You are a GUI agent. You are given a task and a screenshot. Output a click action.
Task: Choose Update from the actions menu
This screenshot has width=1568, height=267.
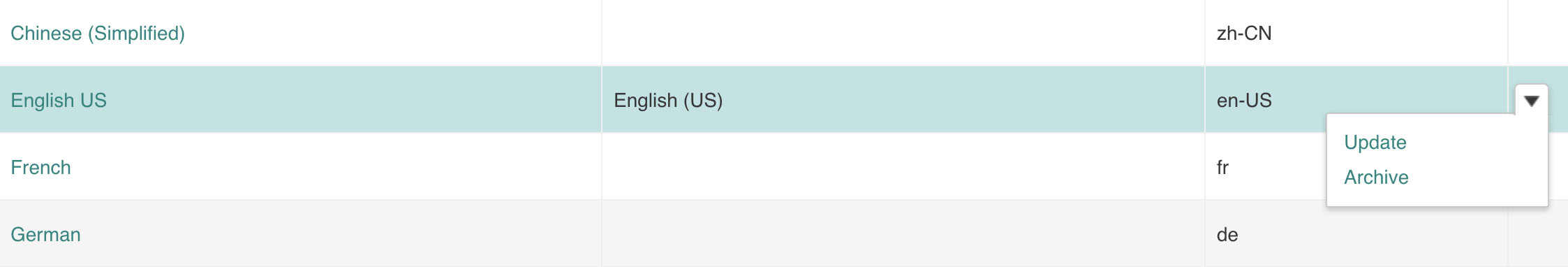click(x=1375, y=142)
